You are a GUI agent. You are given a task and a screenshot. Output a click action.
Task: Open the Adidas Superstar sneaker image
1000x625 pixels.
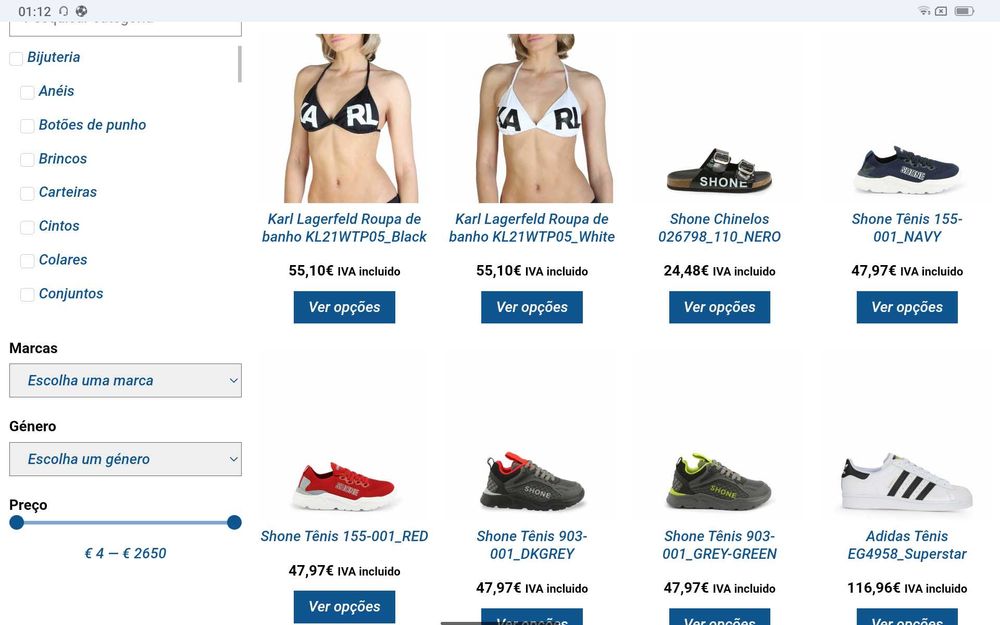(907, 482)
